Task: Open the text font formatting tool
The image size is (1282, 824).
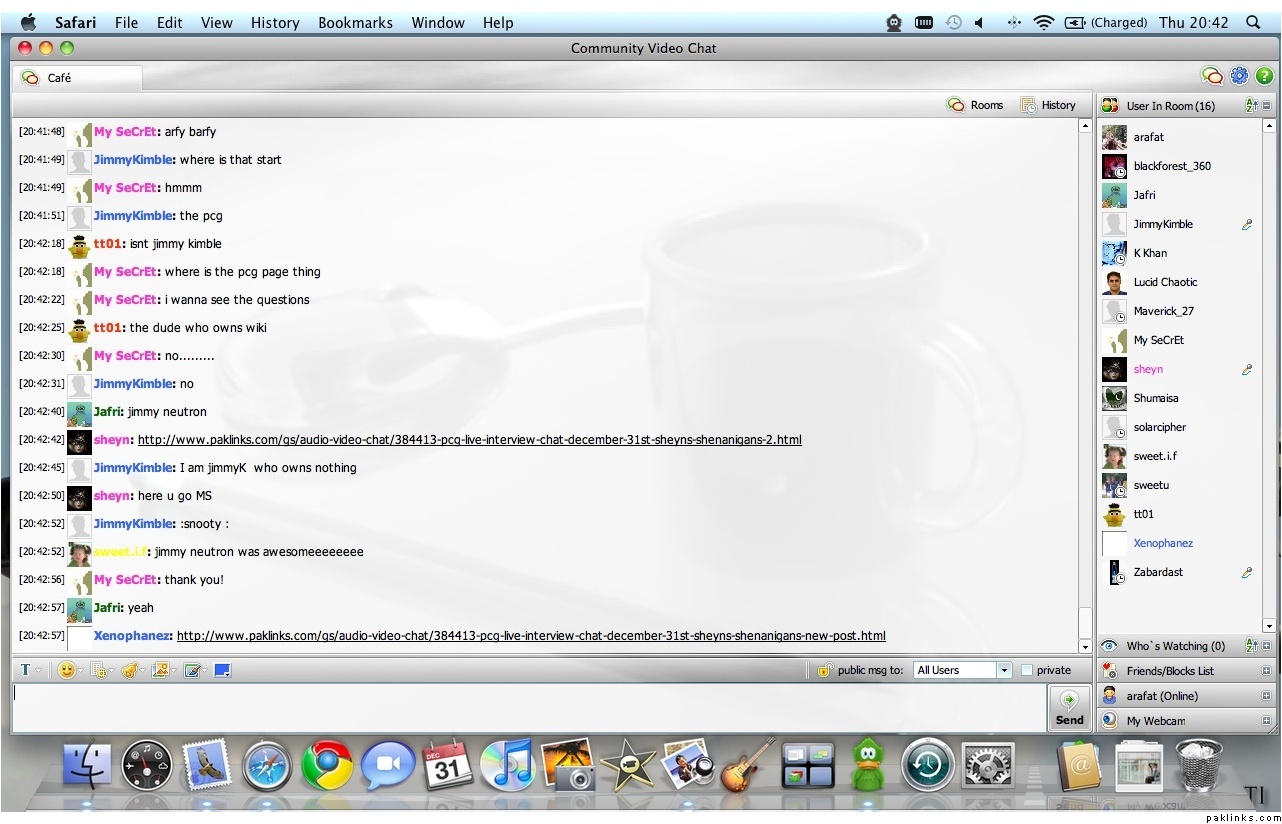Action: (26, 670)
